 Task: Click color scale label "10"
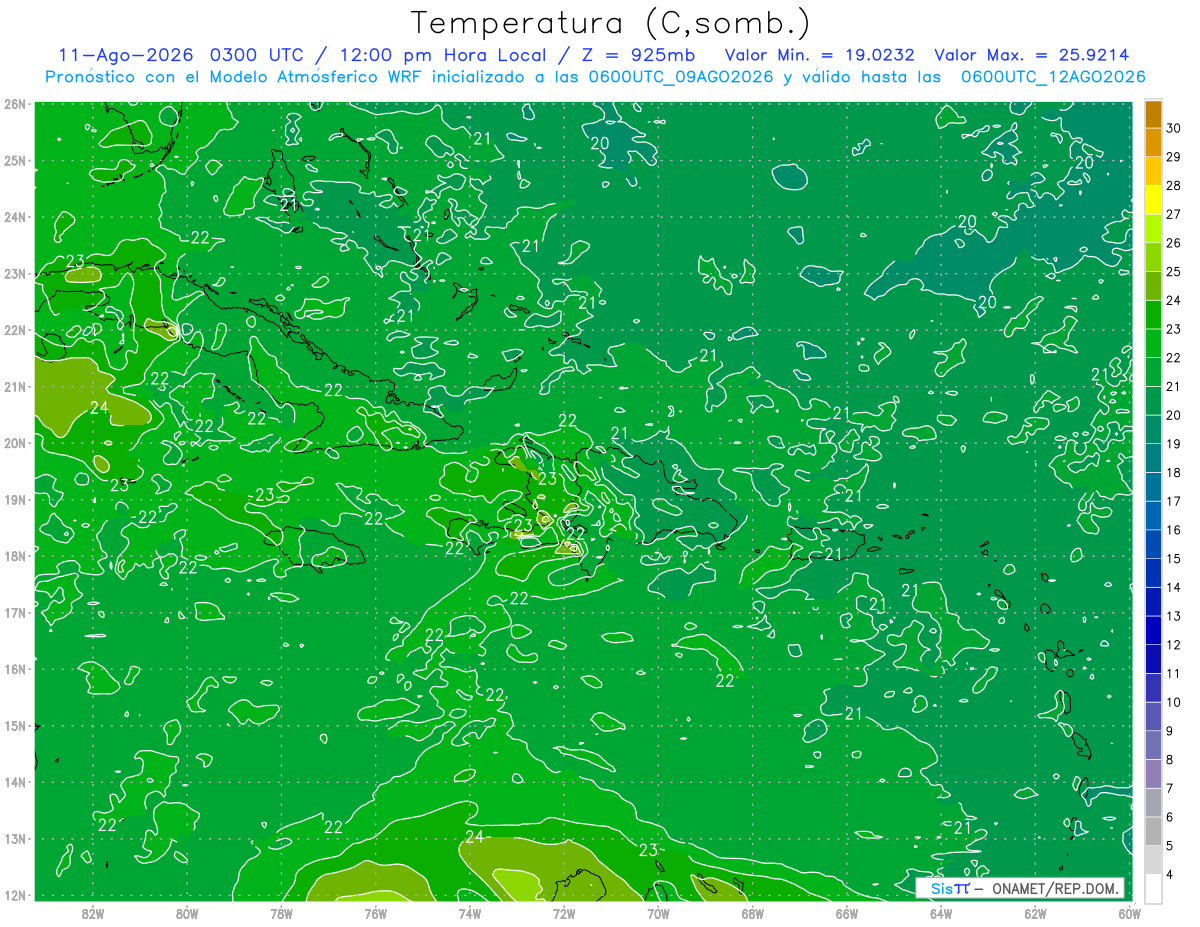pyautogui.click(x=1173, y=702)
